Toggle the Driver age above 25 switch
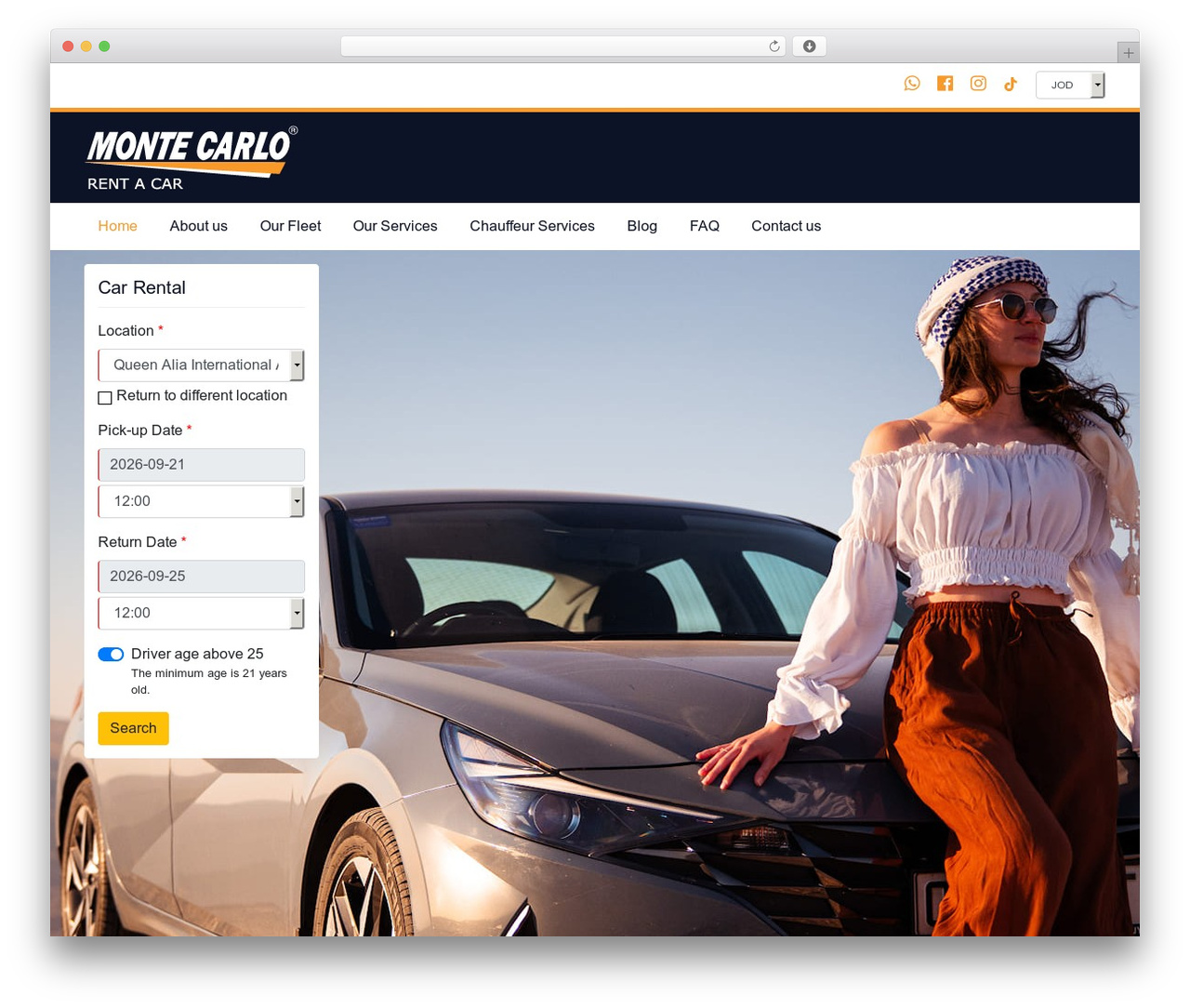 [x=111, y=655]
